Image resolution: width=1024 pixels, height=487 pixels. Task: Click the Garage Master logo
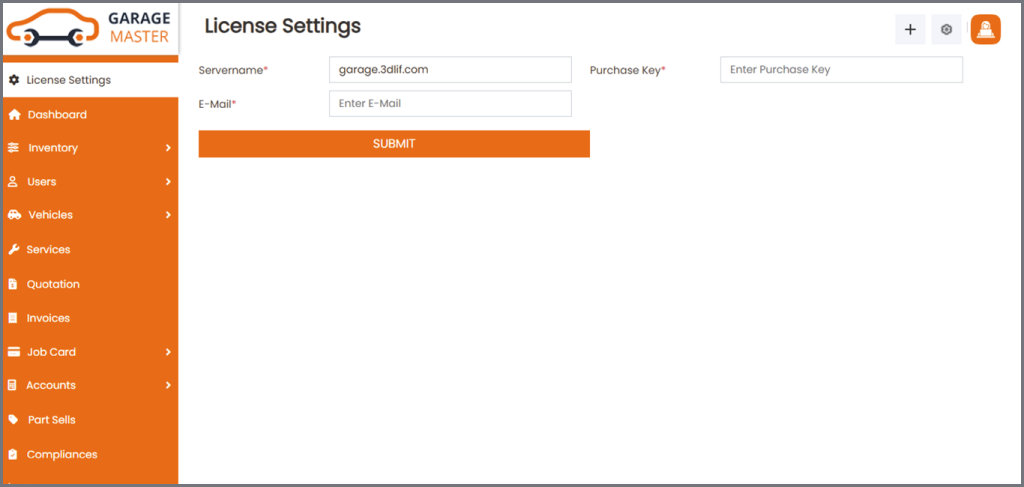90,27
